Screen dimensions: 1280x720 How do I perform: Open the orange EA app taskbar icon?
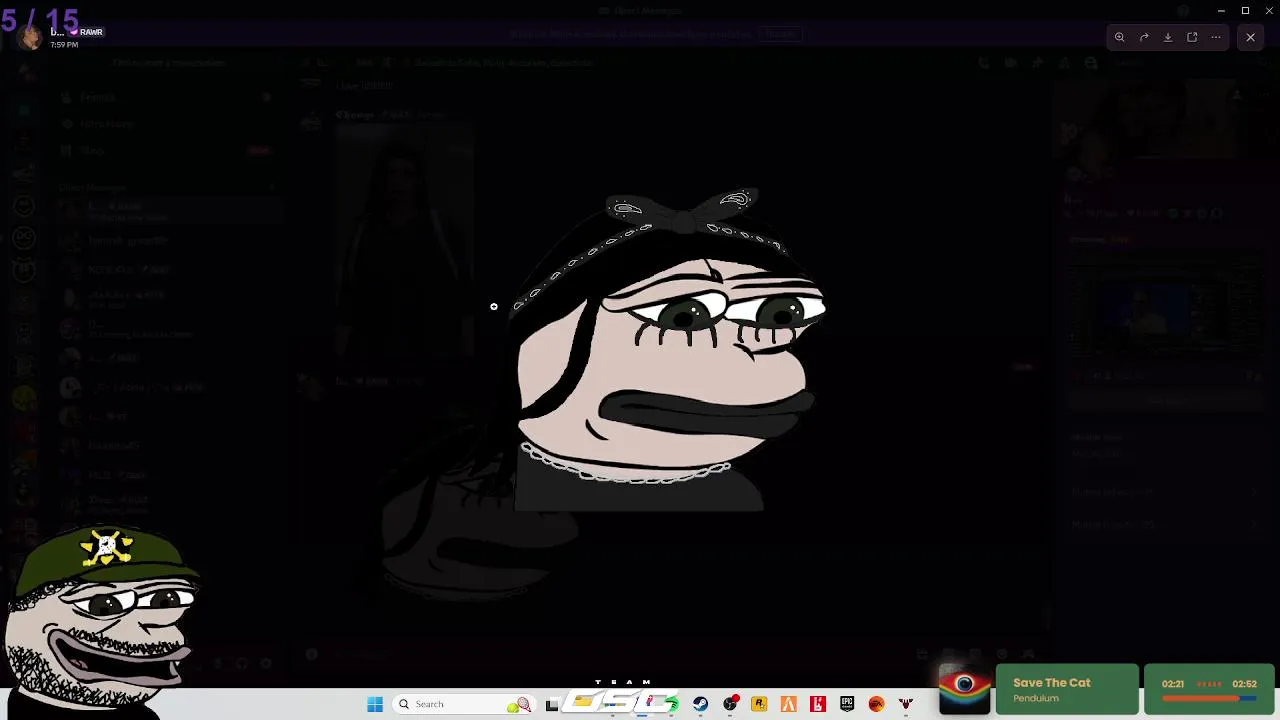coord(876,704)
